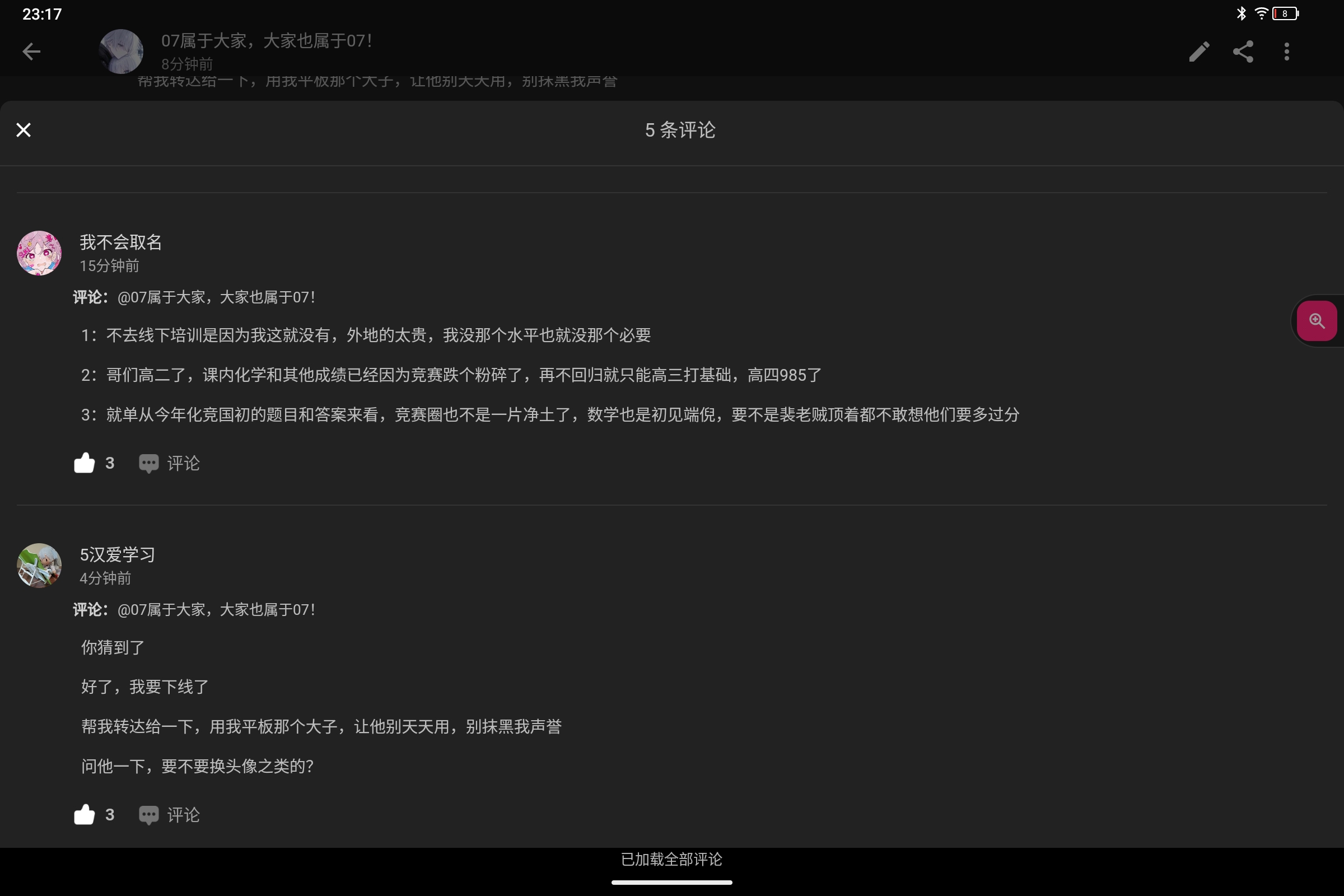Tap the share icon

tap(1243, 52)
